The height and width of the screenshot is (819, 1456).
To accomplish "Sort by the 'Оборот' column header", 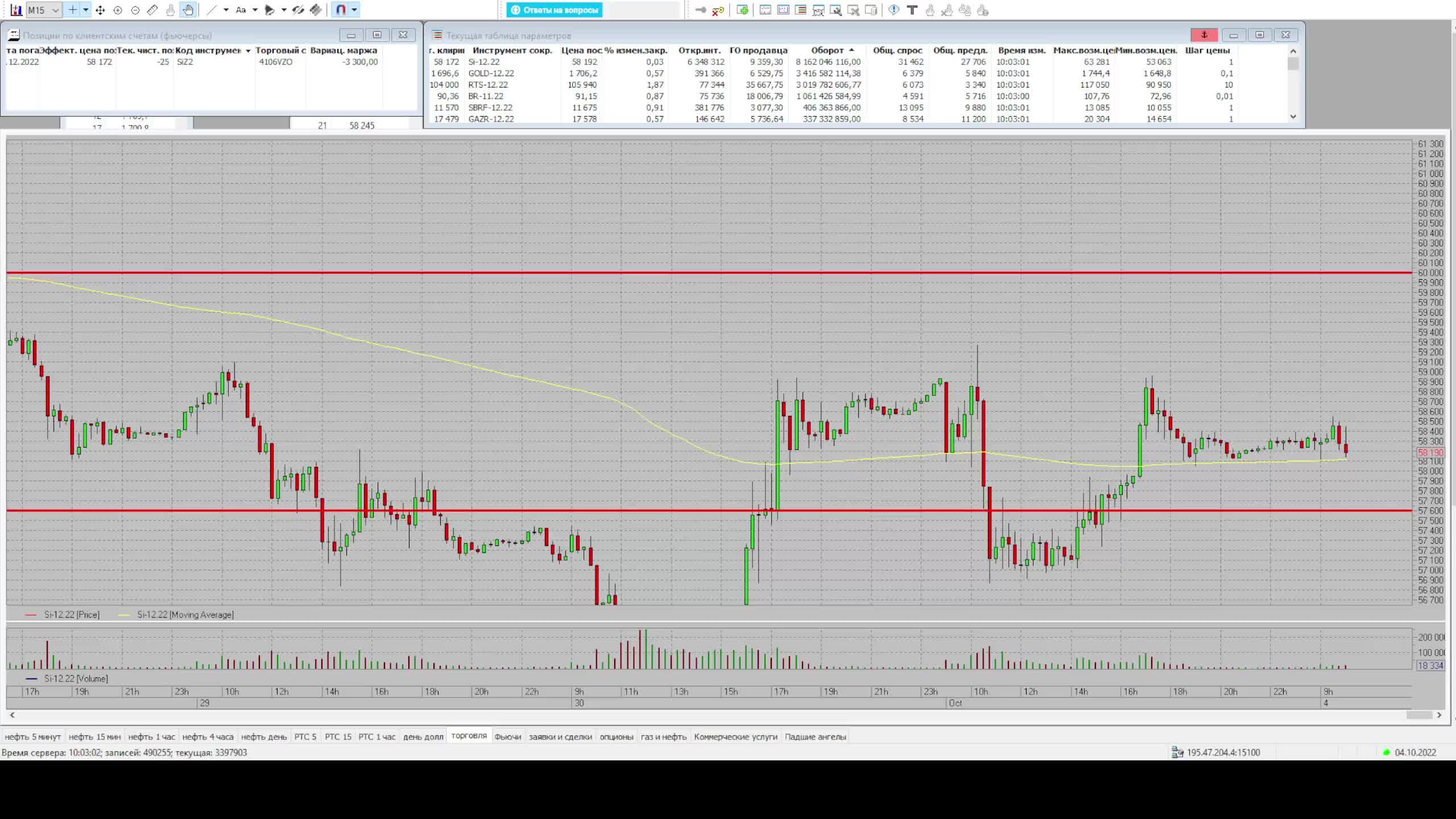I will 827,50.
